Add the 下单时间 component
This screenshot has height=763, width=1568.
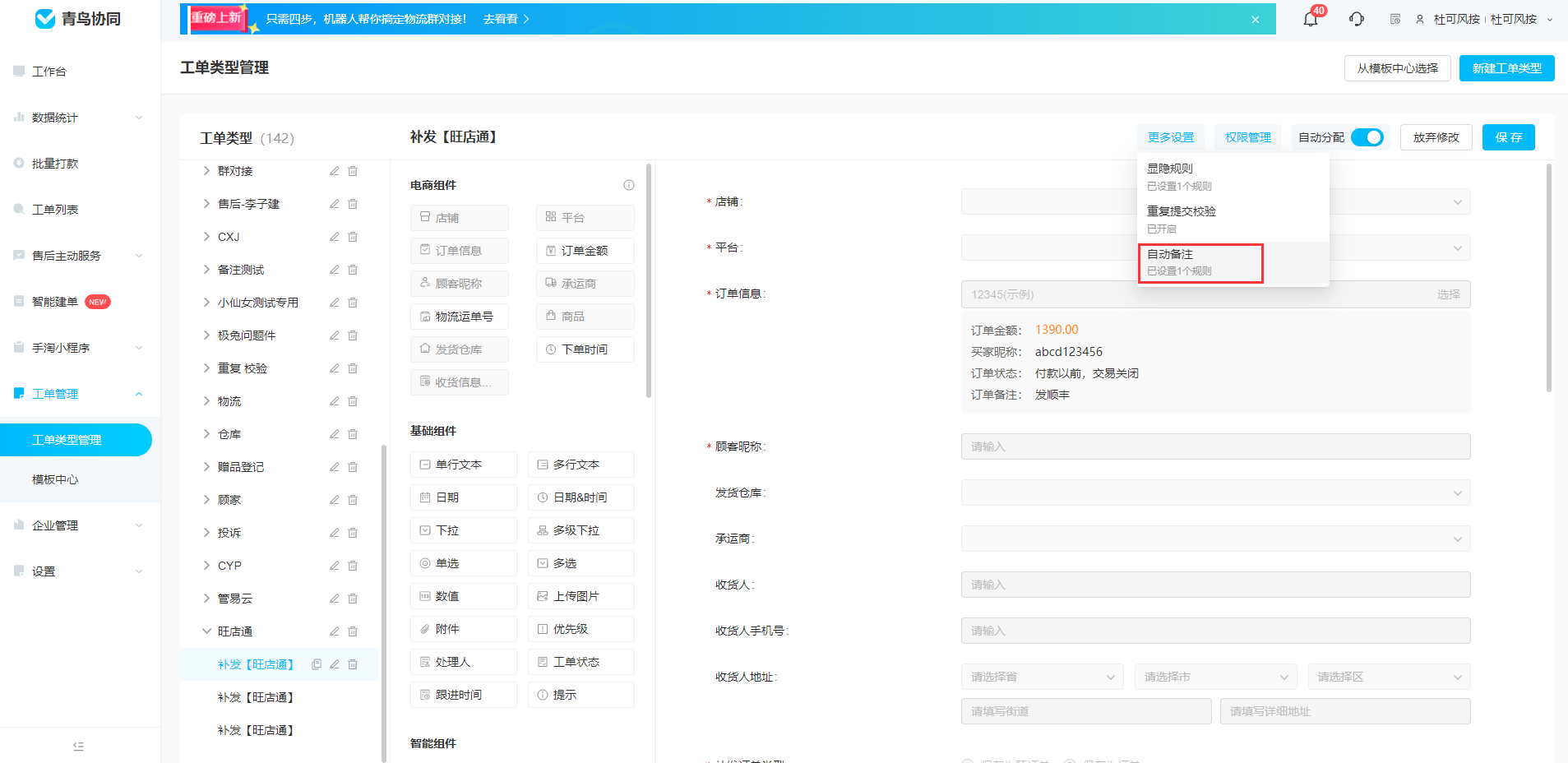(585, 349)
